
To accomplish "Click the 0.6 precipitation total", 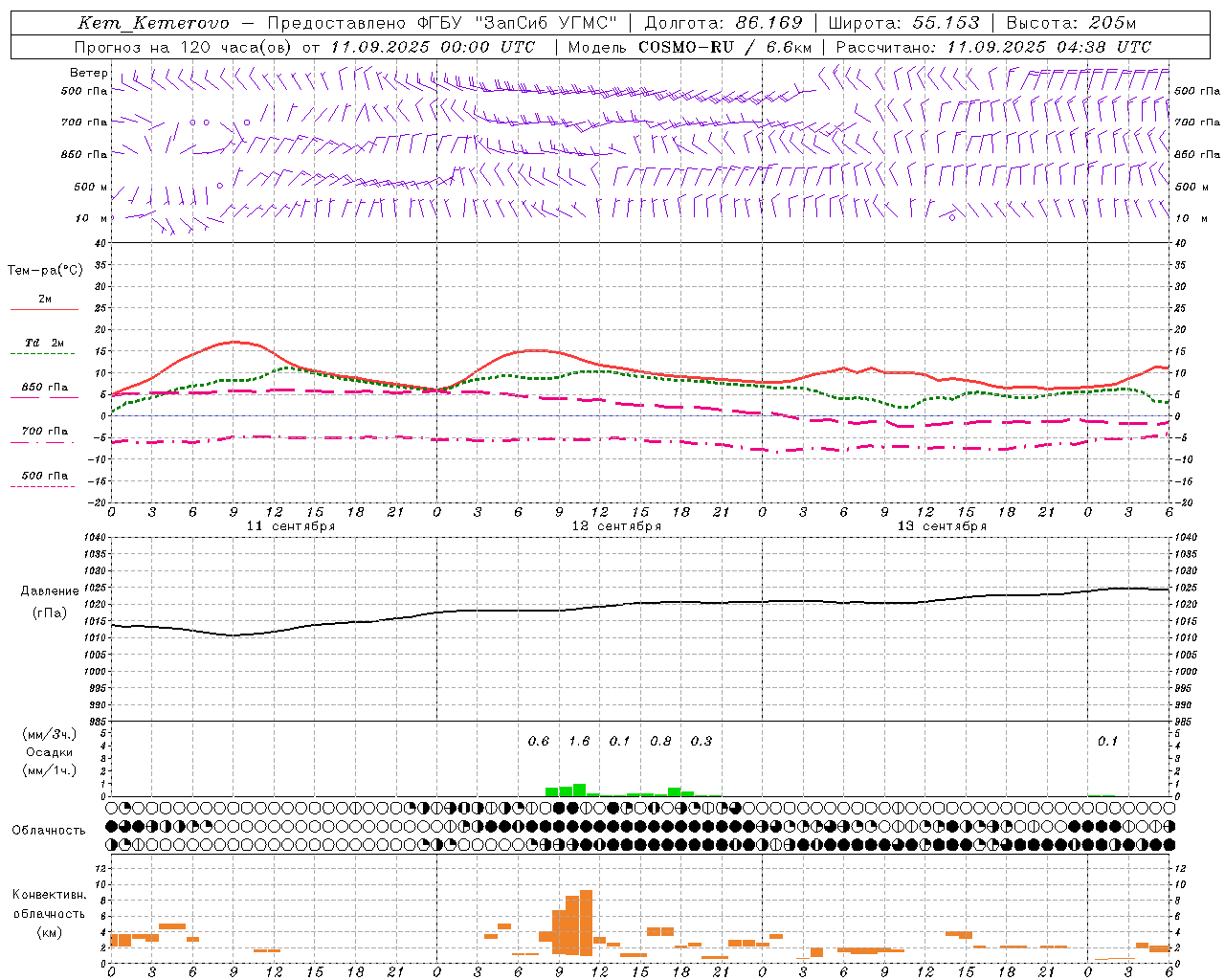I will tap(539, 741).
